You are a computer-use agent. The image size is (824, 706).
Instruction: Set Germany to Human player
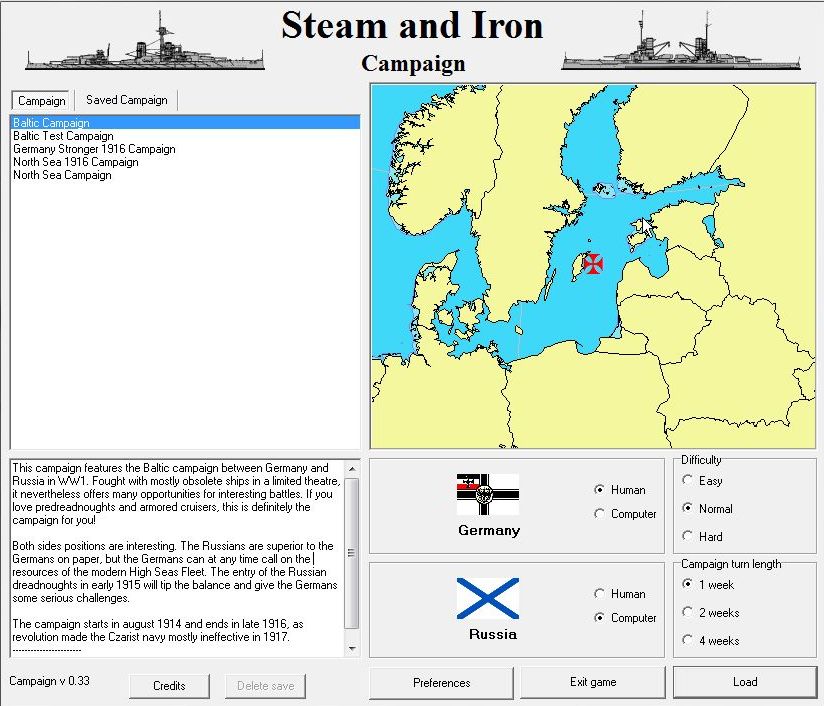[600, 490]
